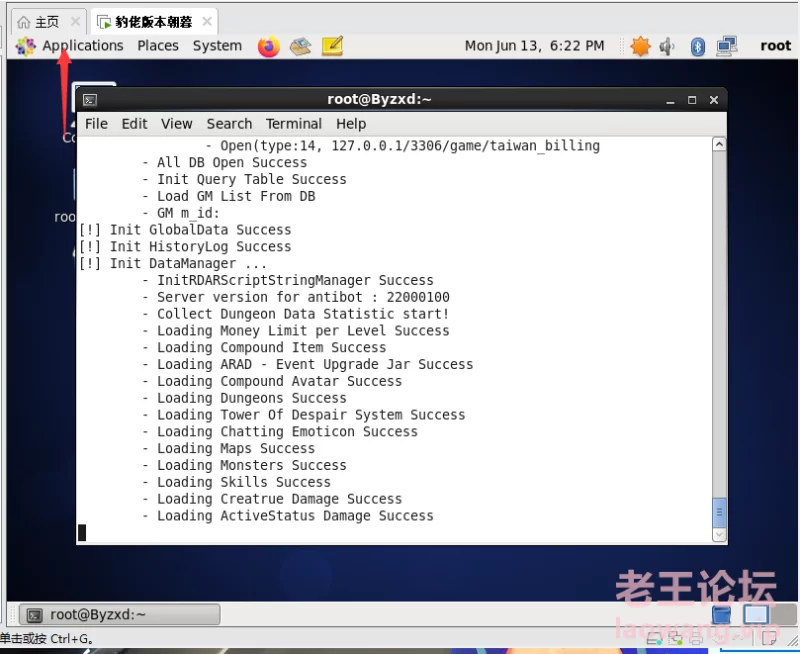Click the first workspace switcher square
Screen dimensions: 800x654
pyautogui.click(x=756, y=615)
